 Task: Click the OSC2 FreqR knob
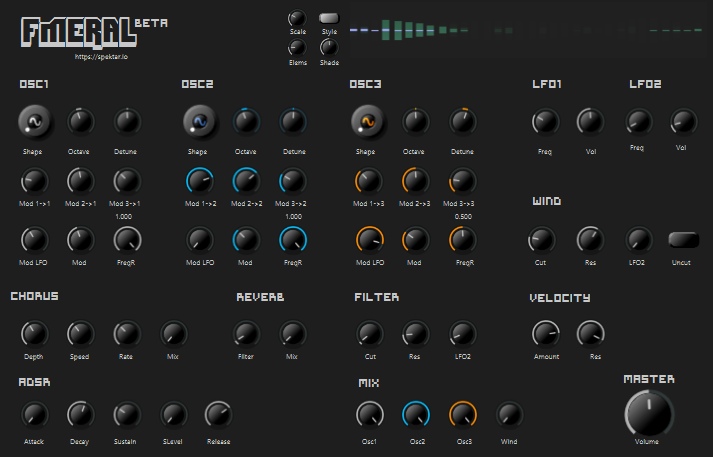[x=293, y=239]
